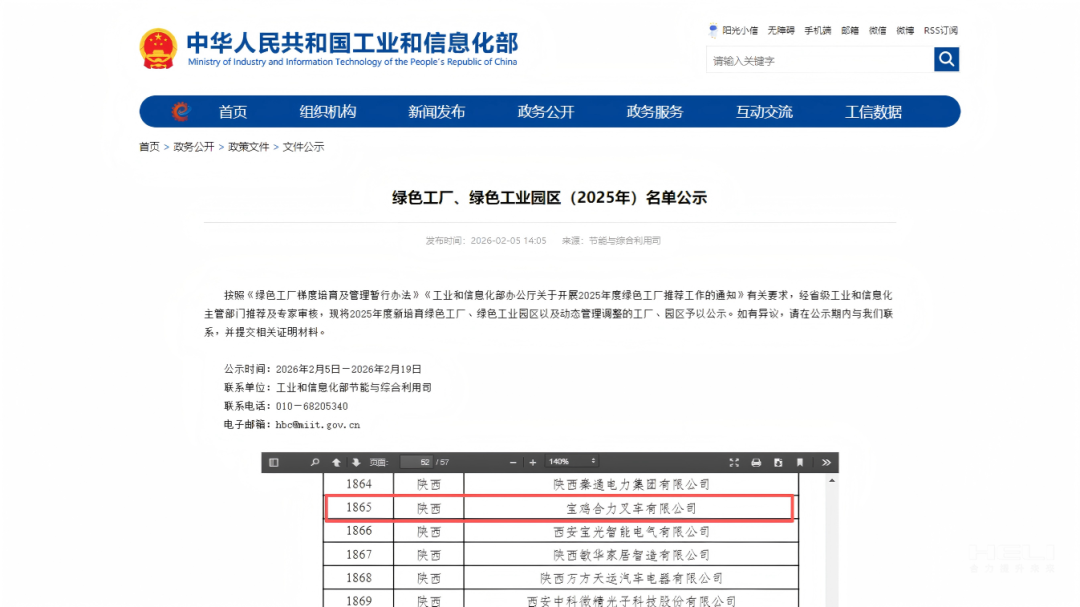Viewport: 1080px width, 607px height.
Task: Print the PDF document
Action: click(x=756, y=463)
